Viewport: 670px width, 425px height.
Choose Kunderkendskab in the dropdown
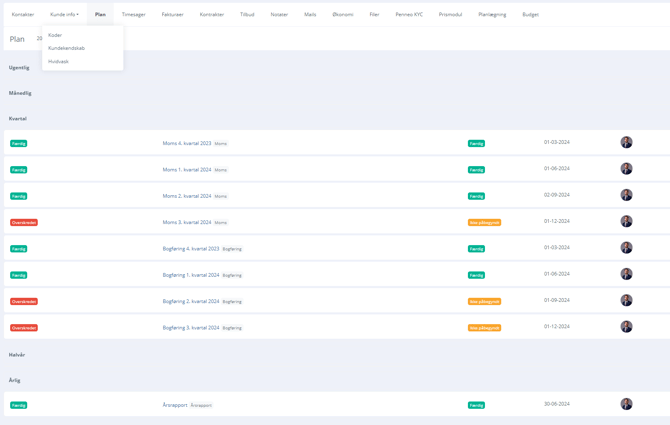(66, 48)
